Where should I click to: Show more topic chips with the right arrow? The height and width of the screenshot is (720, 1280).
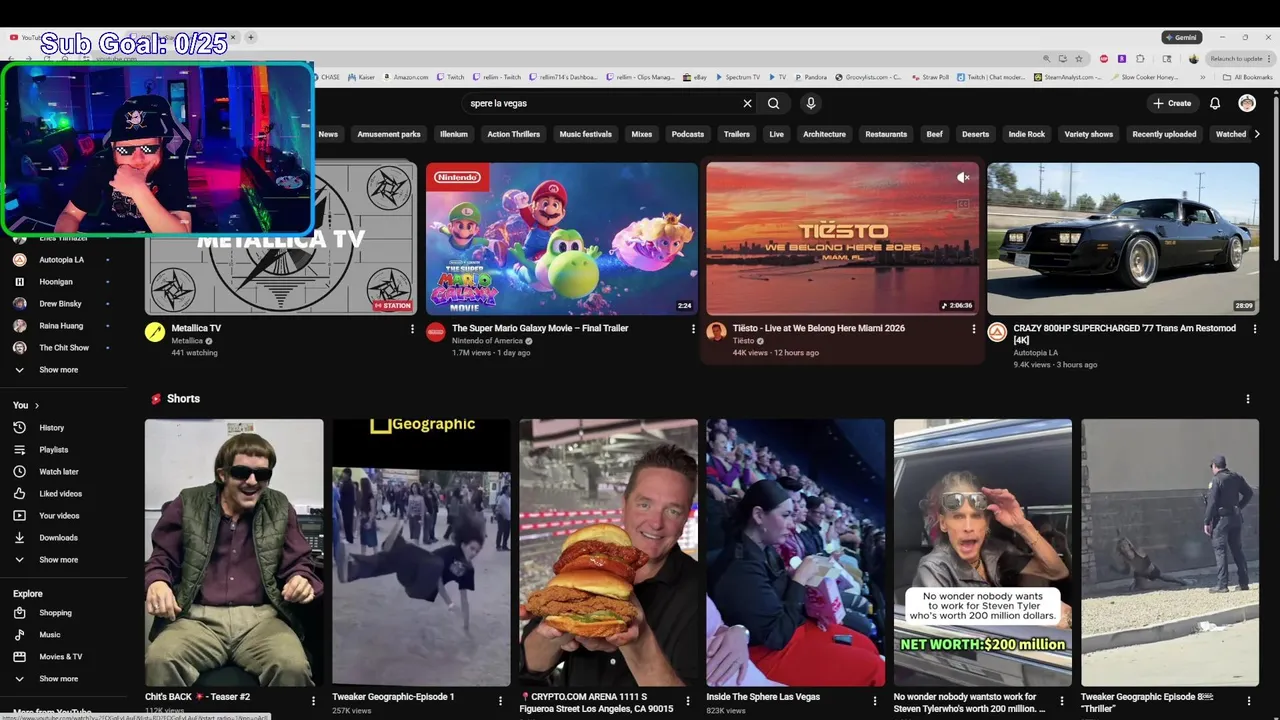click(1256, 134)
